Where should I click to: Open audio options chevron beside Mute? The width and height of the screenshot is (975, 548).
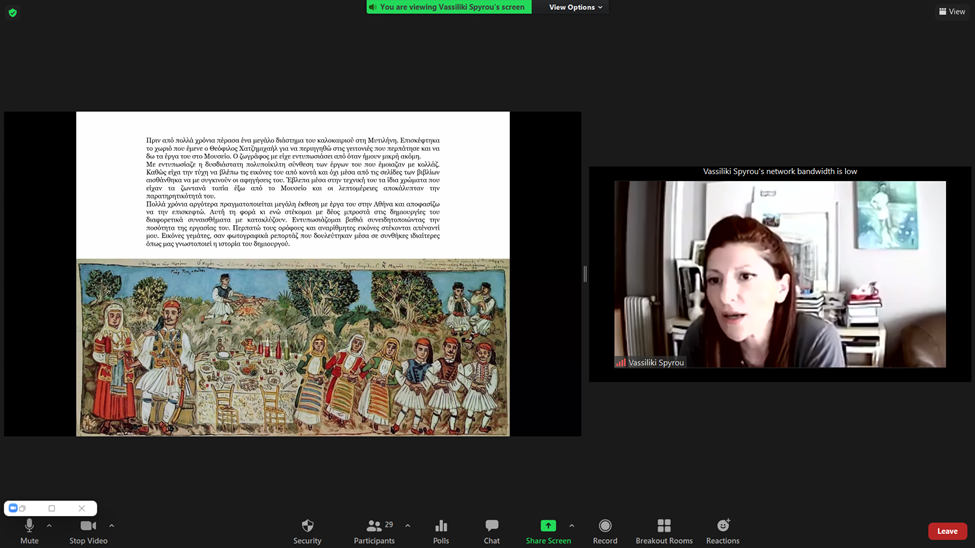[49, 526]
